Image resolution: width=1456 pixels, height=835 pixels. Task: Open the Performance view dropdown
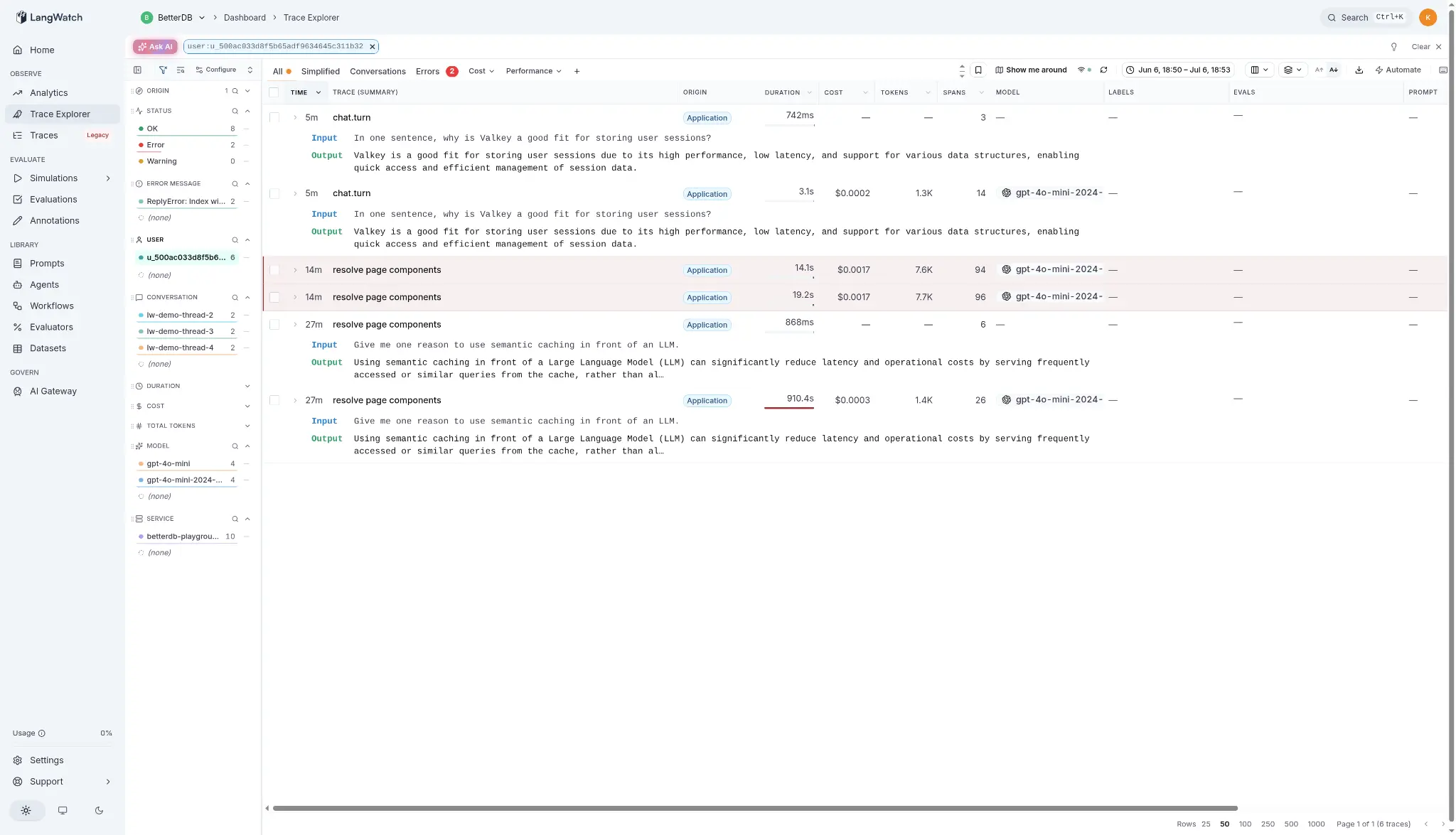pos(533,71)
